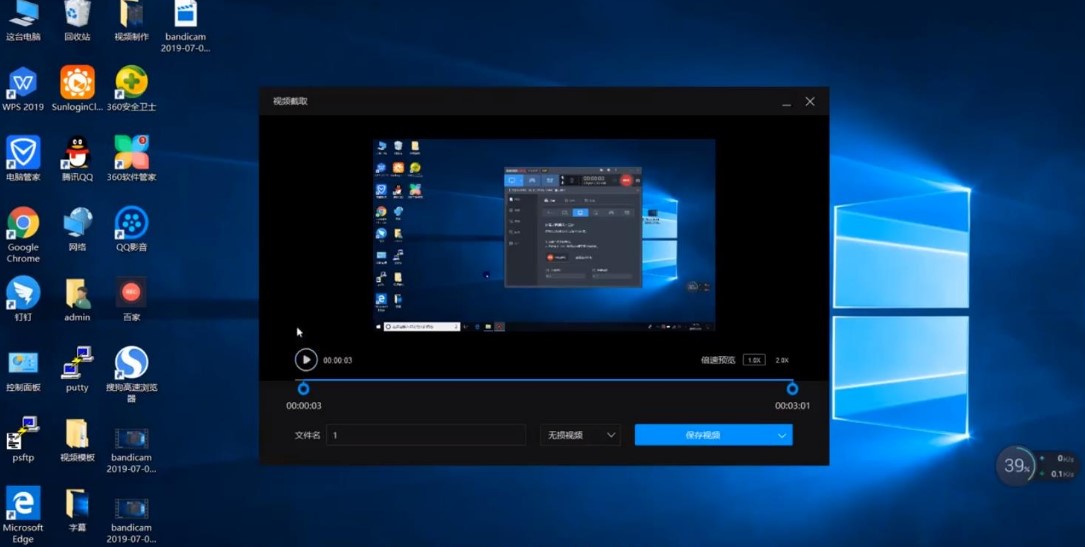The height and width of the screenshot is (547, 1085).
Task: Click the trim start handle at 00:00:03
Action: (x=303, y=389)
